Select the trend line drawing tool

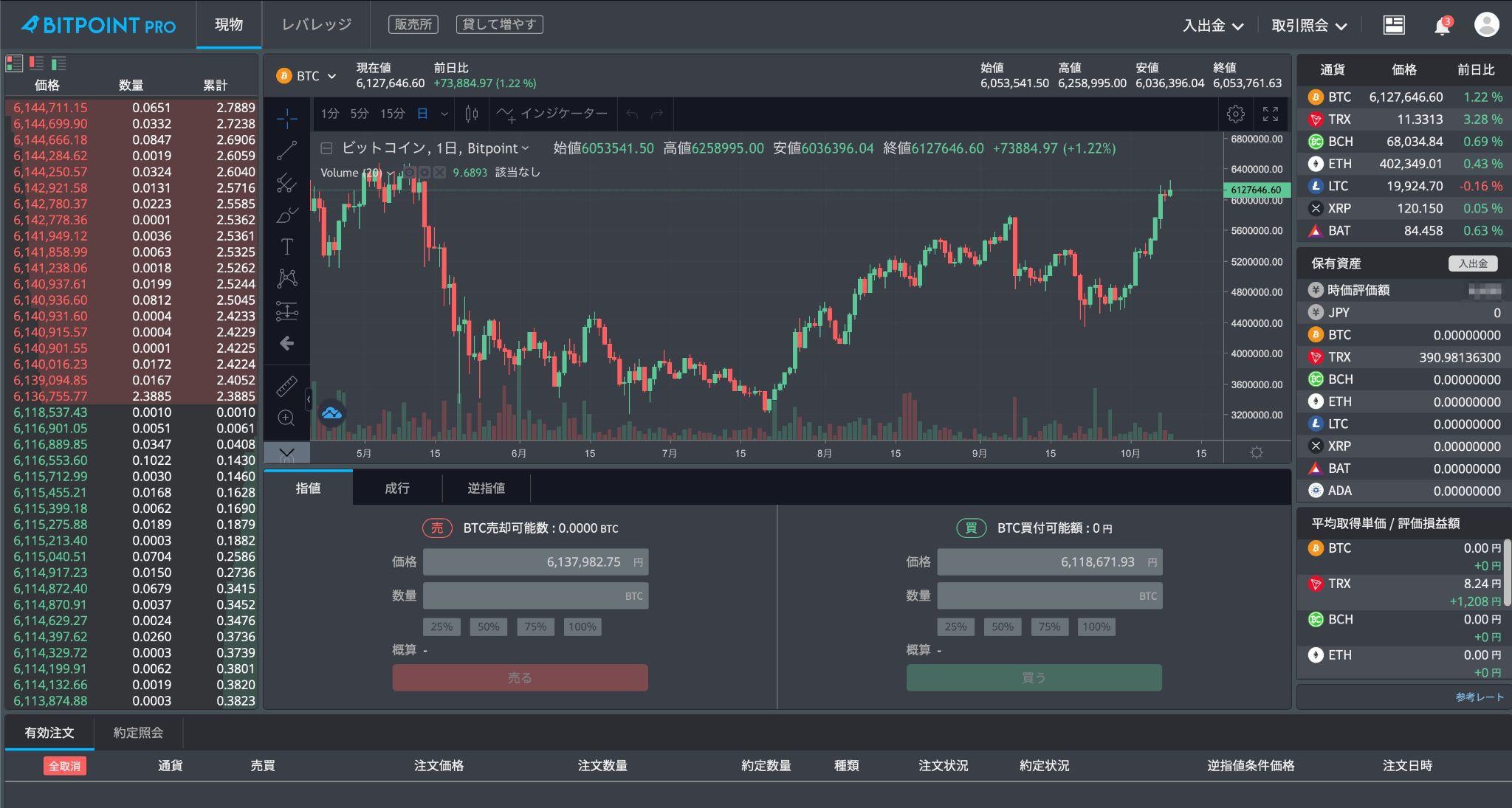pos(286,151)
